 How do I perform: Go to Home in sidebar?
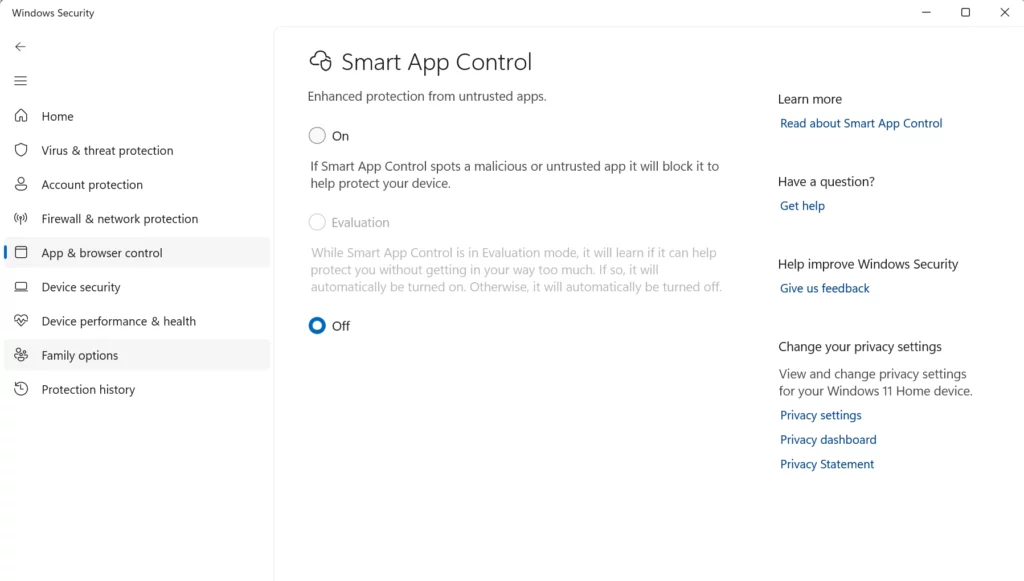[137, 116]
